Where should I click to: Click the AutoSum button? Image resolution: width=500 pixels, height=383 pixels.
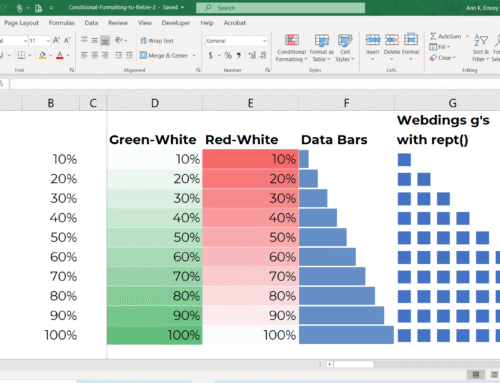click(445, 36)
